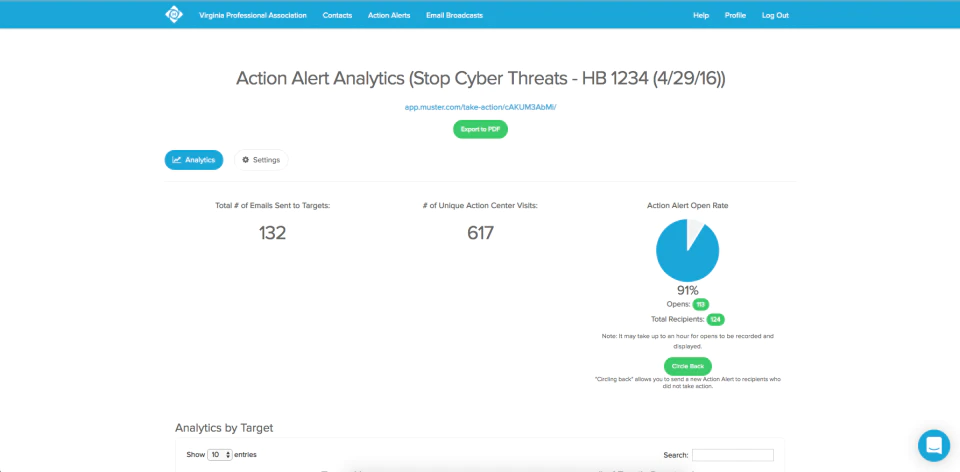This screenshot has width=960, height=472.
Task: Open Contacts in the top navigation
Action: tap(337, 15)
